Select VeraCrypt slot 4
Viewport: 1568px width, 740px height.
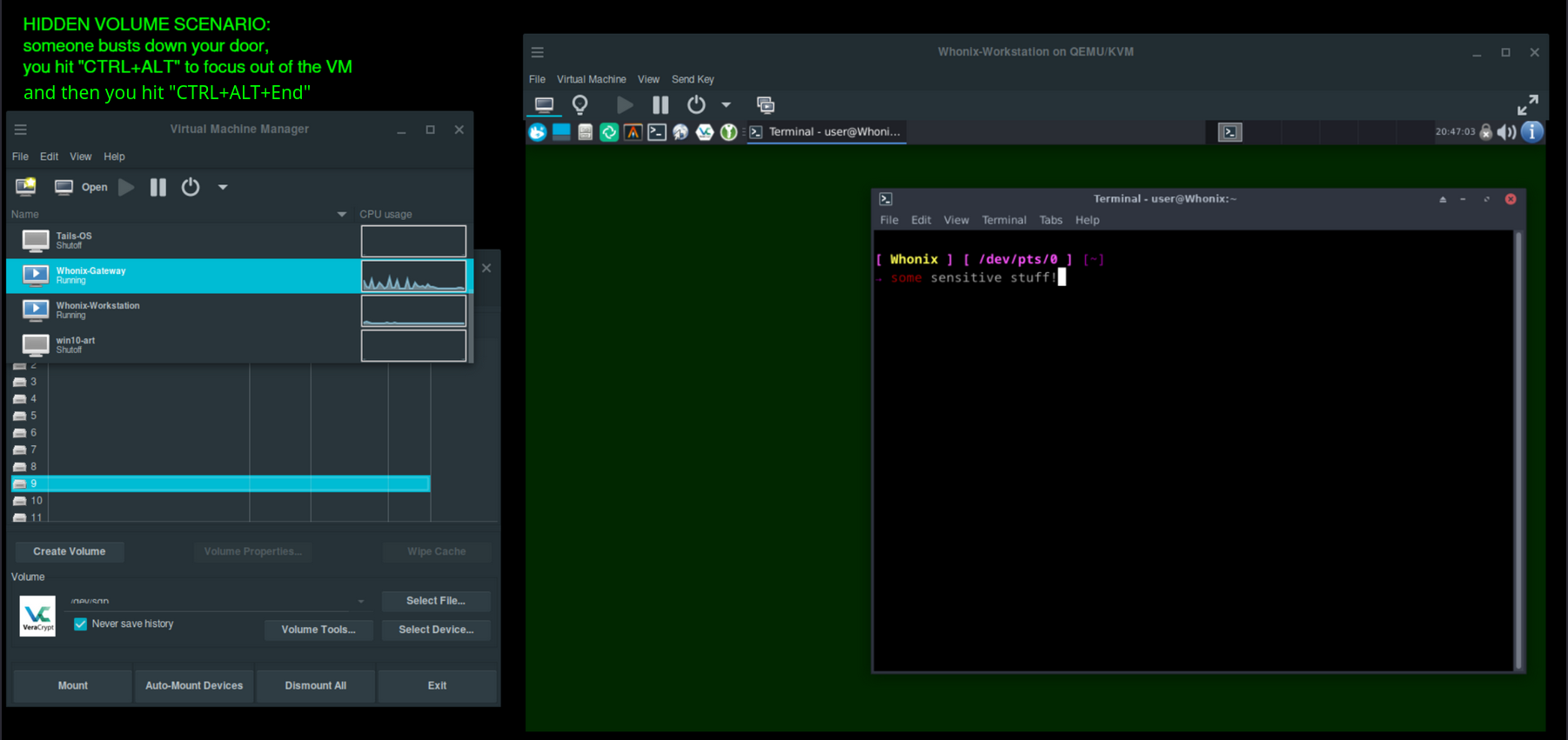pos(220,399)
